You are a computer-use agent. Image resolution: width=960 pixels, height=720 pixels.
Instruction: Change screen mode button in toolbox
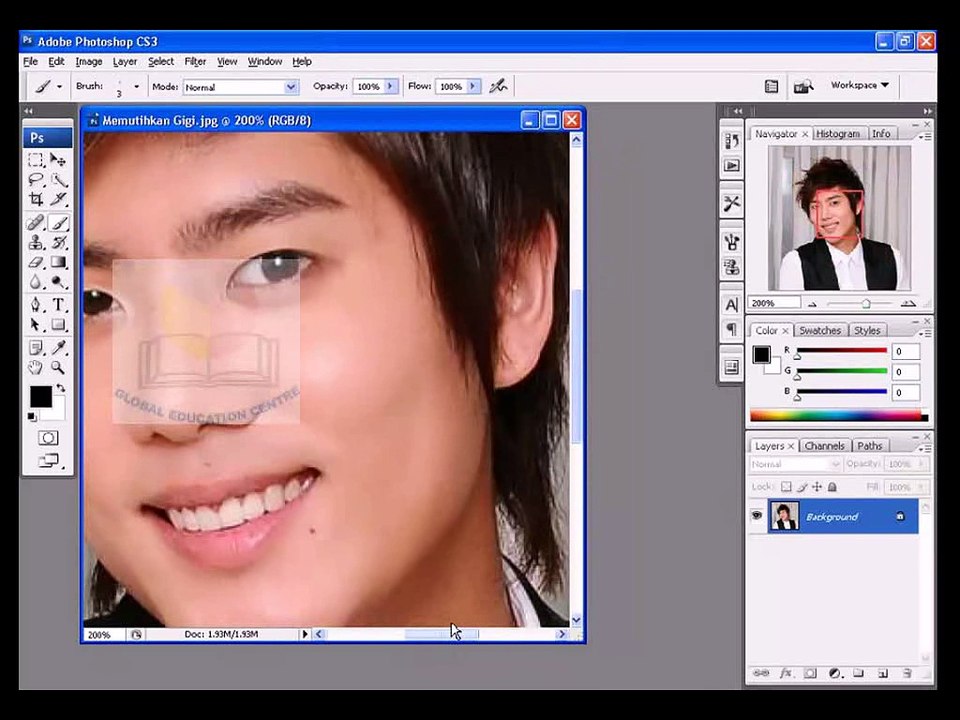[48, 460]
